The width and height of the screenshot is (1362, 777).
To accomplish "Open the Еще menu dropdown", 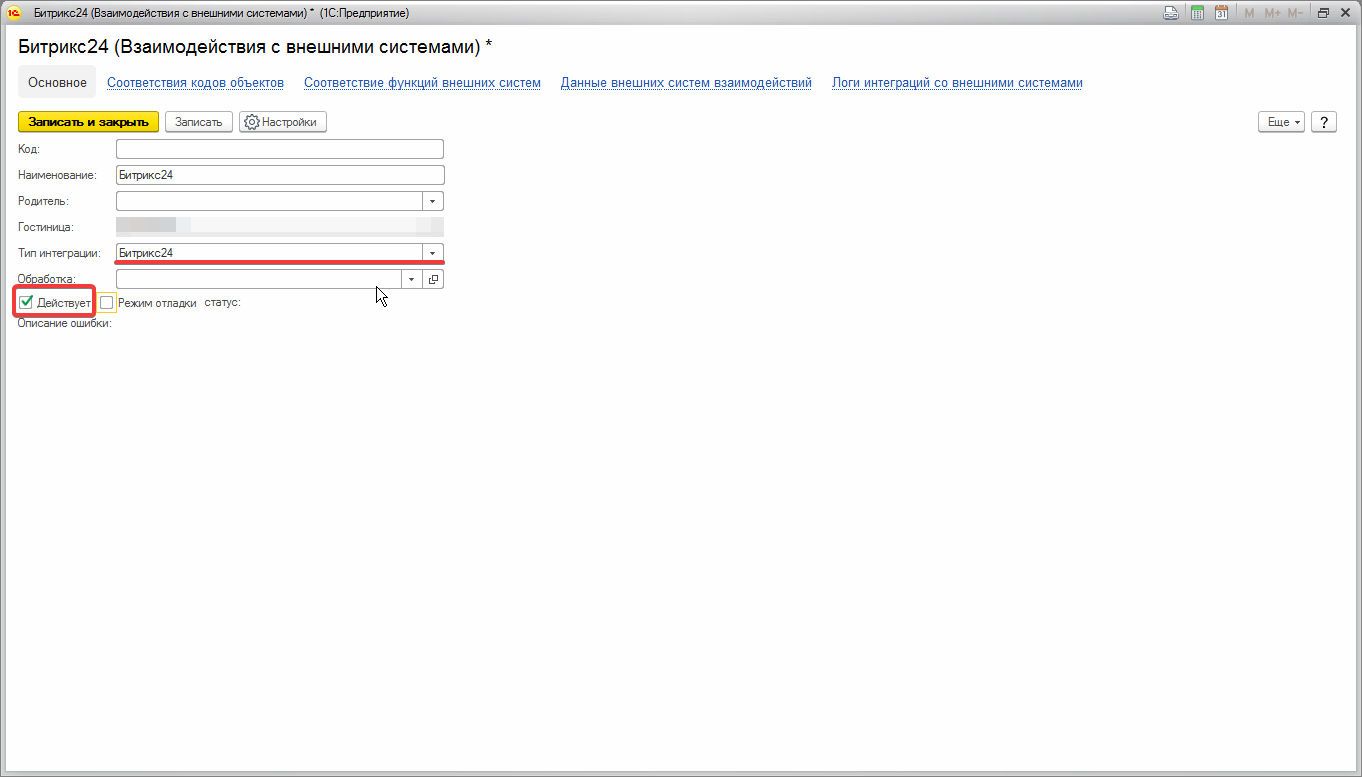I will coord(1281,122).
